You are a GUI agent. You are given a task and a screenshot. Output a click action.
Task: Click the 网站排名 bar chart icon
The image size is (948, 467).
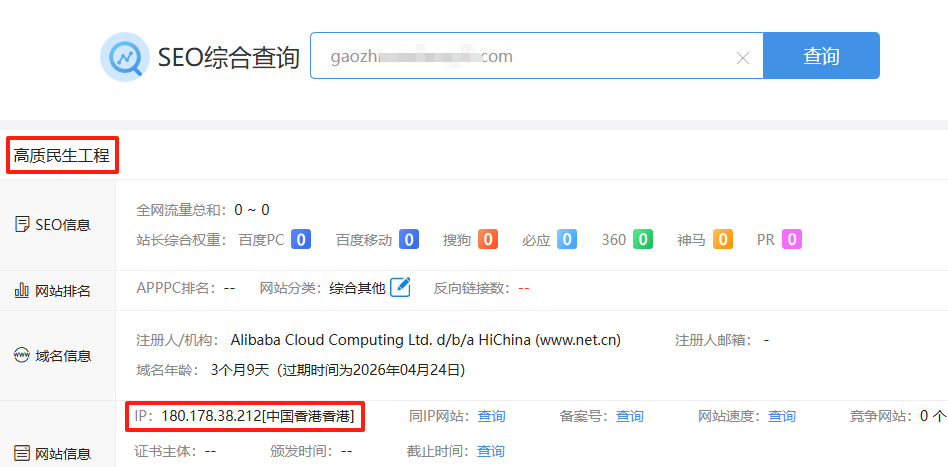(22, 291)
